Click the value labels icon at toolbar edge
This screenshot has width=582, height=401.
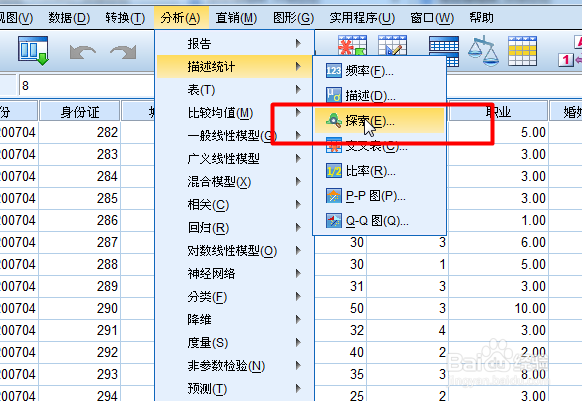tap(570, 51)
